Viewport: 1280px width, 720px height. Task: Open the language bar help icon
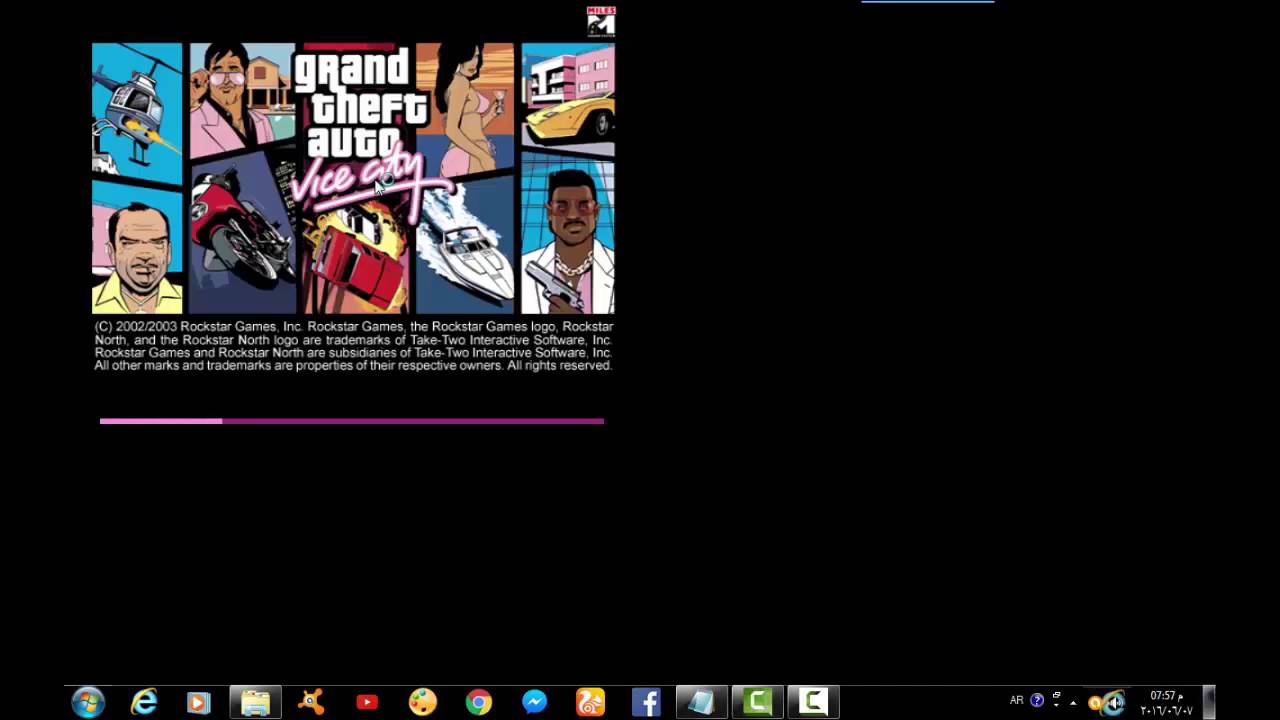coord(1037,700)
